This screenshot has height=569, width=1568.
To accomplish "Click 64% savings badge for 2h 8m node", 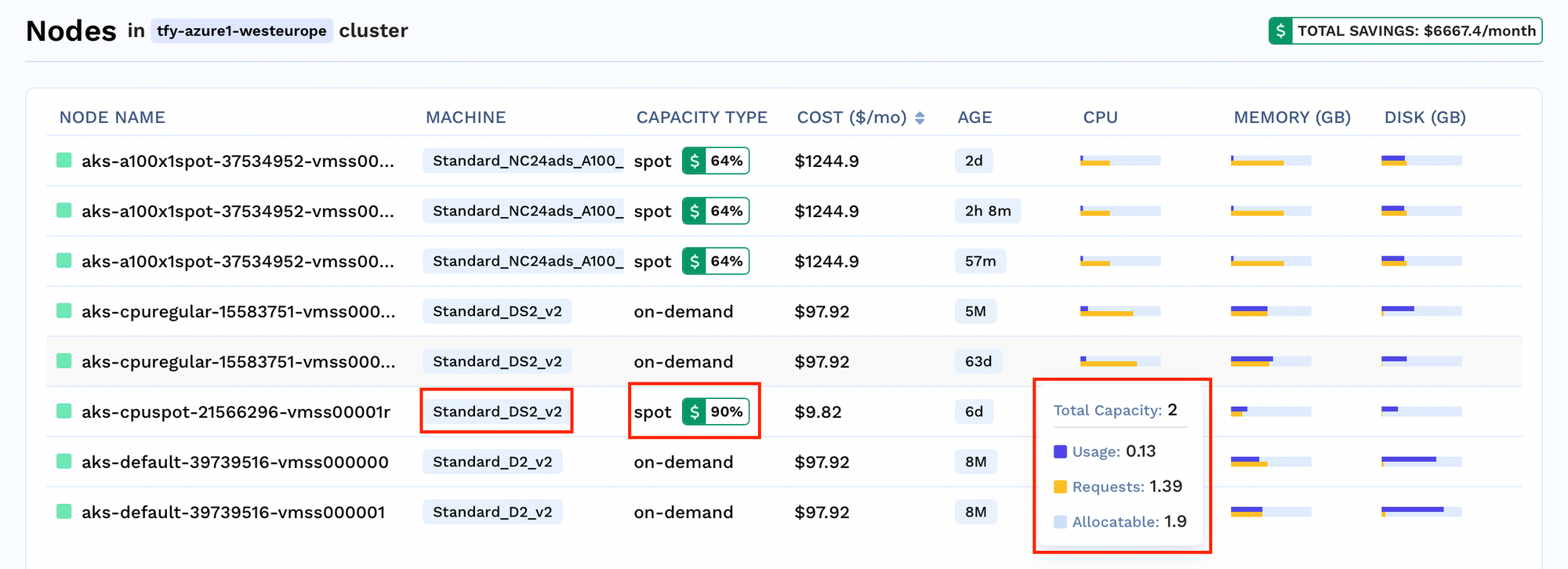I will (x=715, y=211).
